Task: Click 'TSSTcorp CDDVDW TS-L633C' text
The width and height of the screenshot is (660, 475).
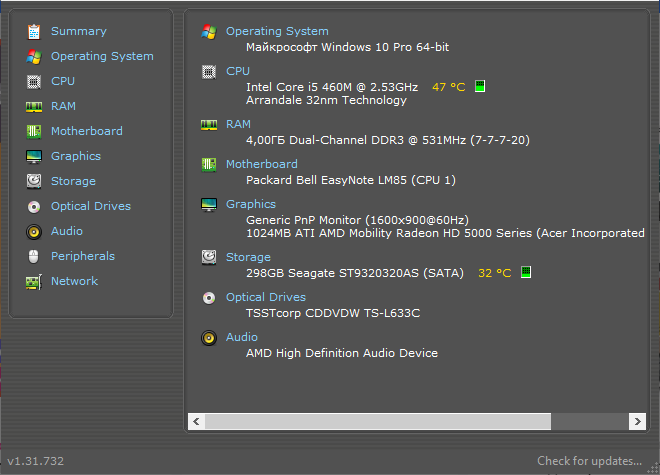Action: pos(333,313)
